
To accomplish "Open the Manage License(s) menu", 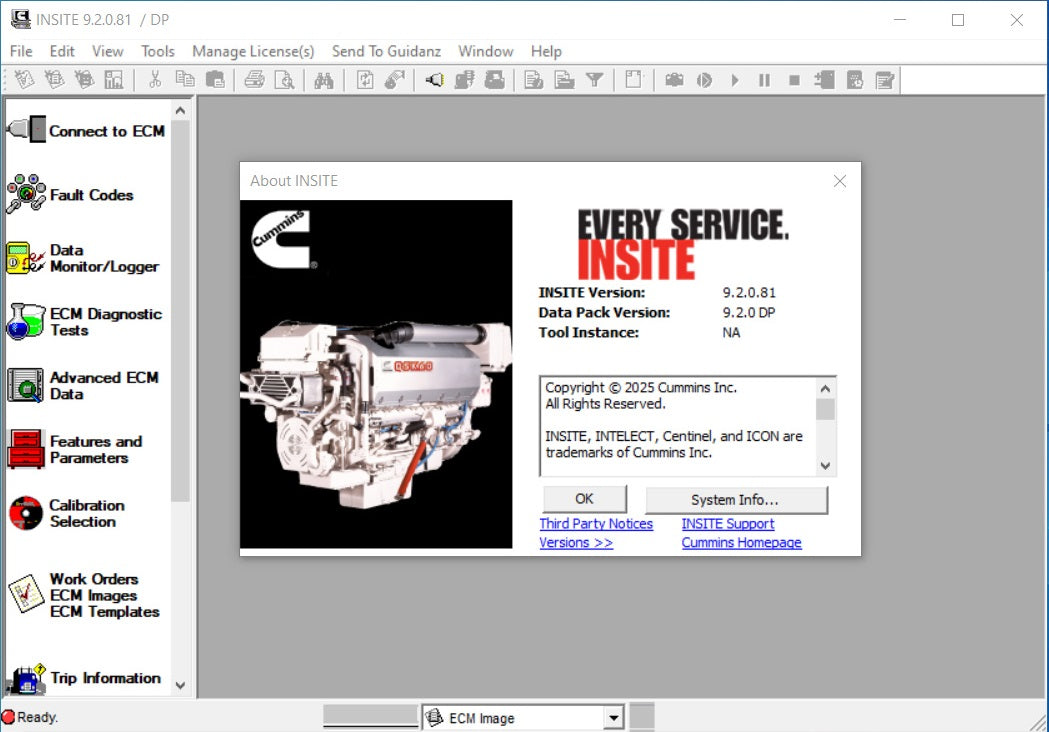I will [x=253, y=51].
